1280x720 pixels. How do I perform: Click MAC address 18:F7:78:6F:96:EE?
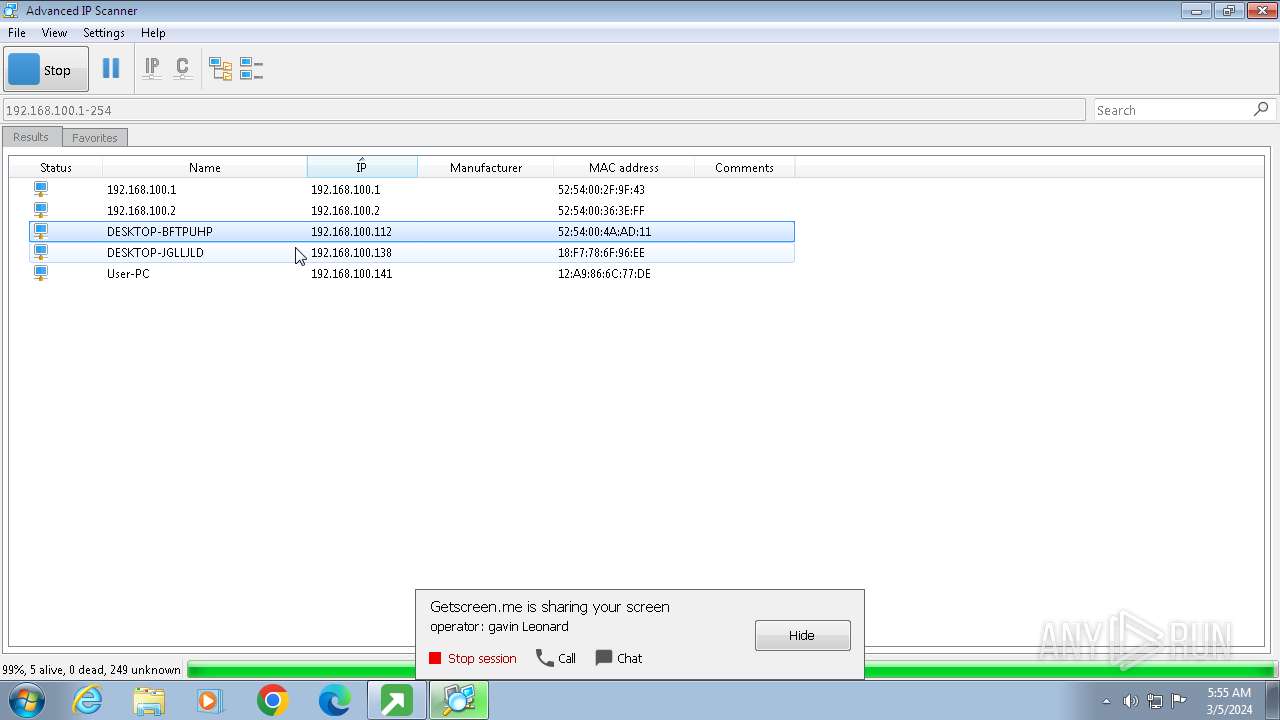coord(601,253)
